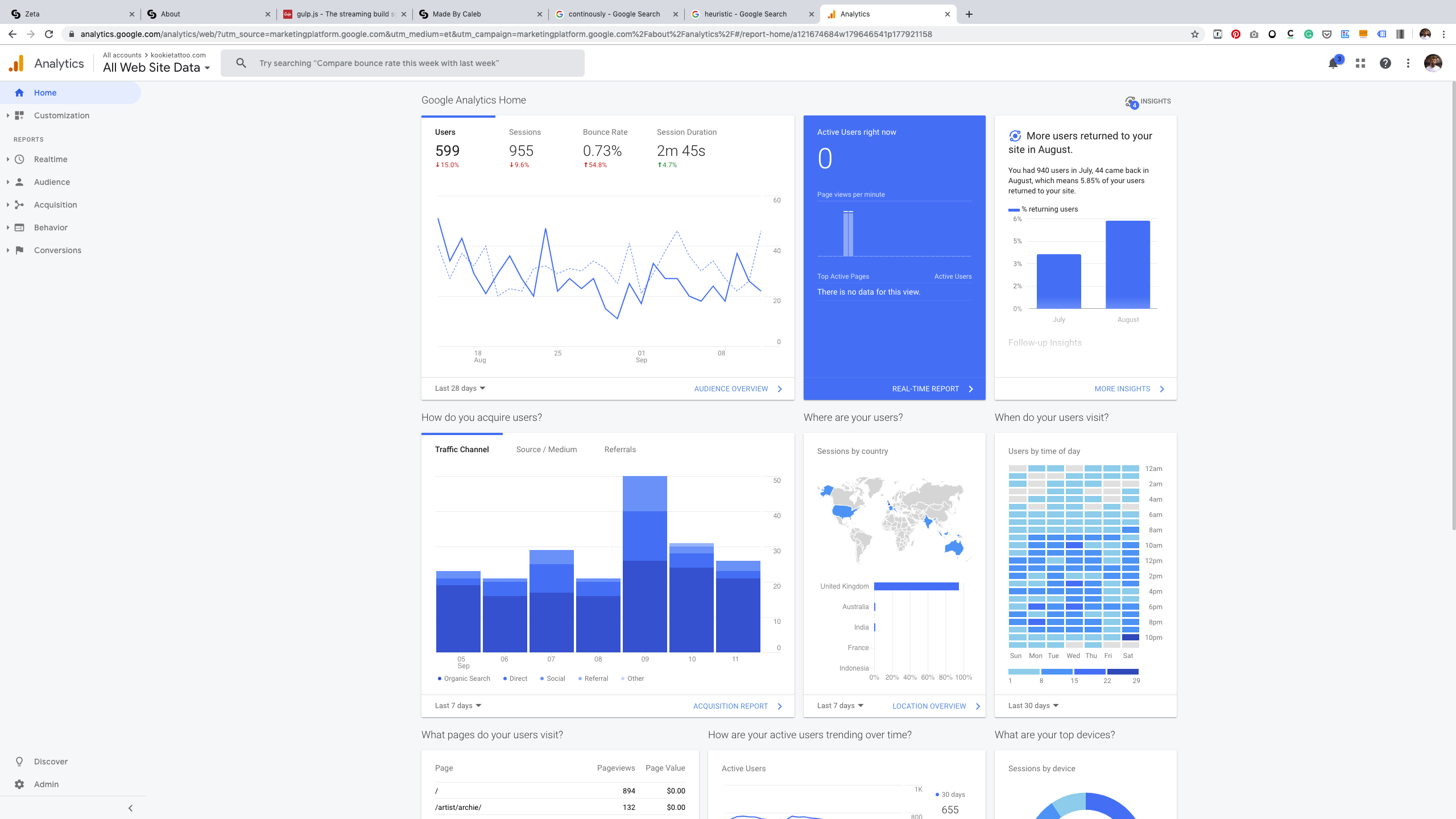Open the Last 28 days dropdown
This screenshot has width=1456, height=819.
(460, 388)
